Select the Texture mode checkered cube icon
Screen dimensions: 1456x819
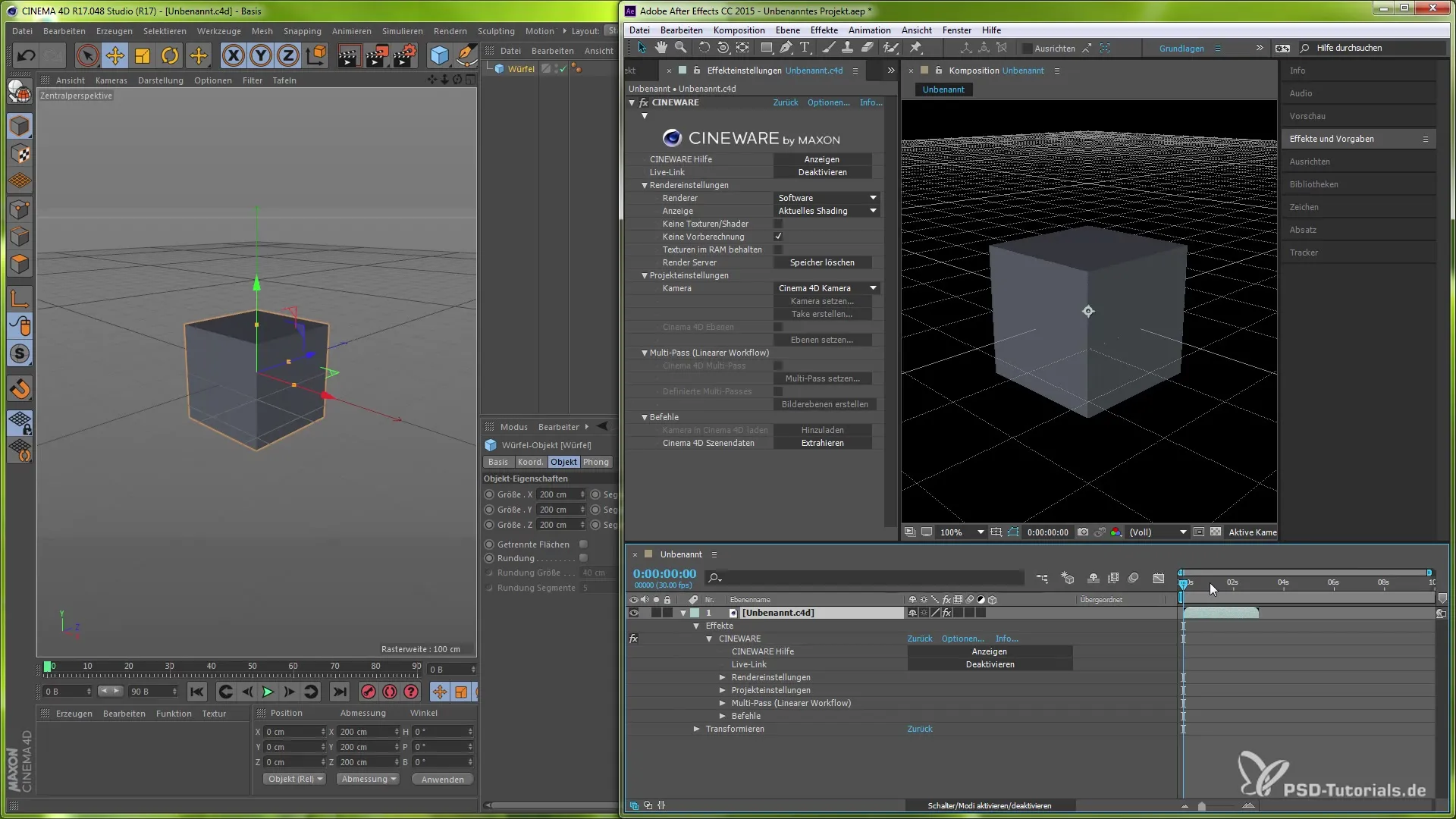(x=20, y=154)
